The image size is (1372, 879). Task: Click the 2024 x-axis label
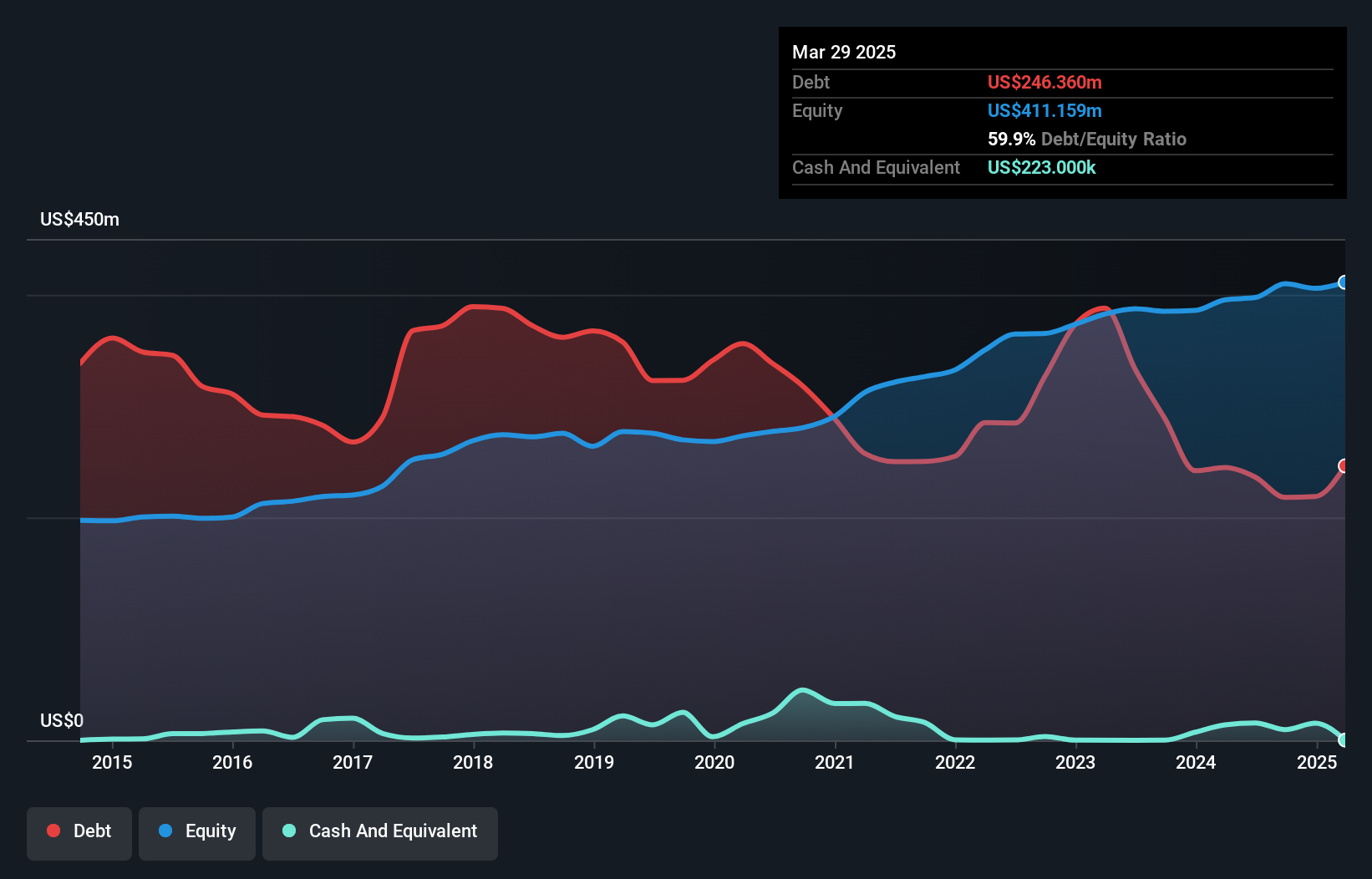(1196, 762)
